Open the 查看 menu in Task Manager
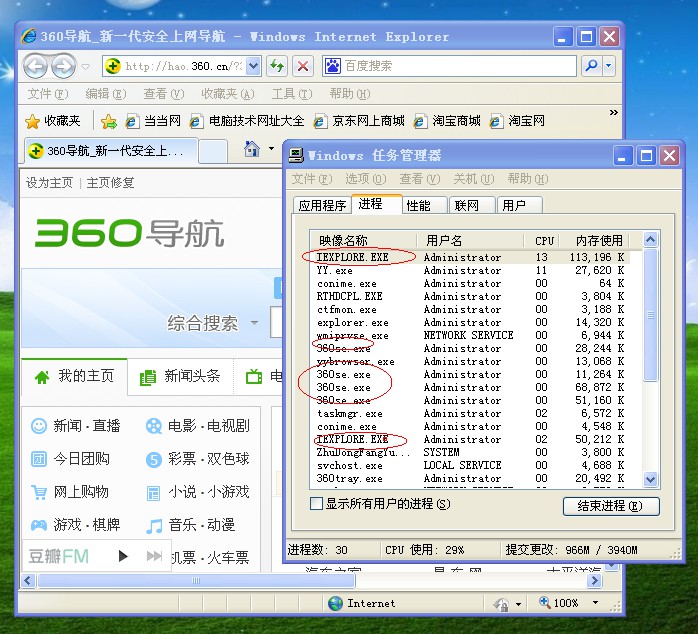This screenshot has height=634, width=698. click(411, 179)
